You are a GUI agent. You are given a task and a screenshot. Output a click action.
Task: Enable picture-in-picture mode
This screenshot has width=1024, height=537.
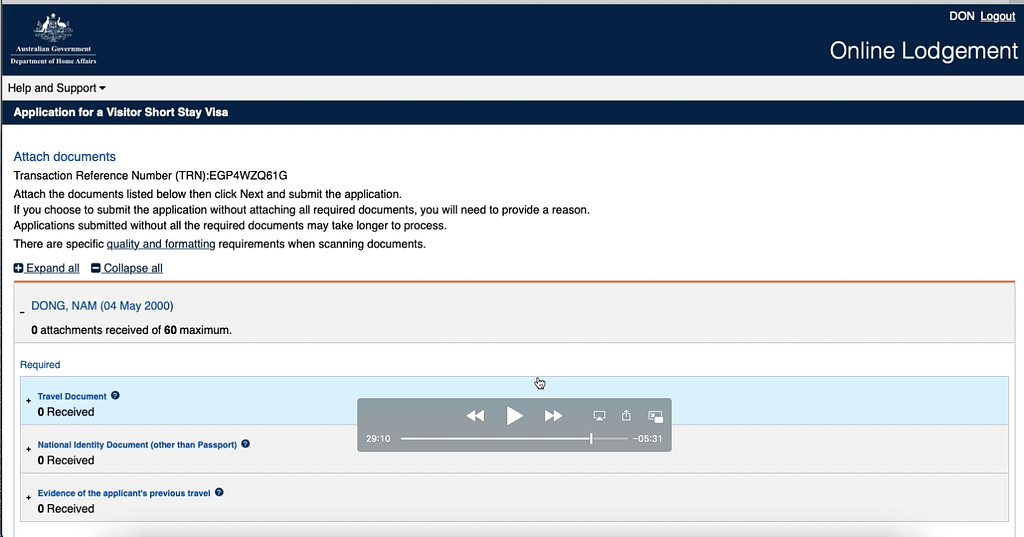656,415
